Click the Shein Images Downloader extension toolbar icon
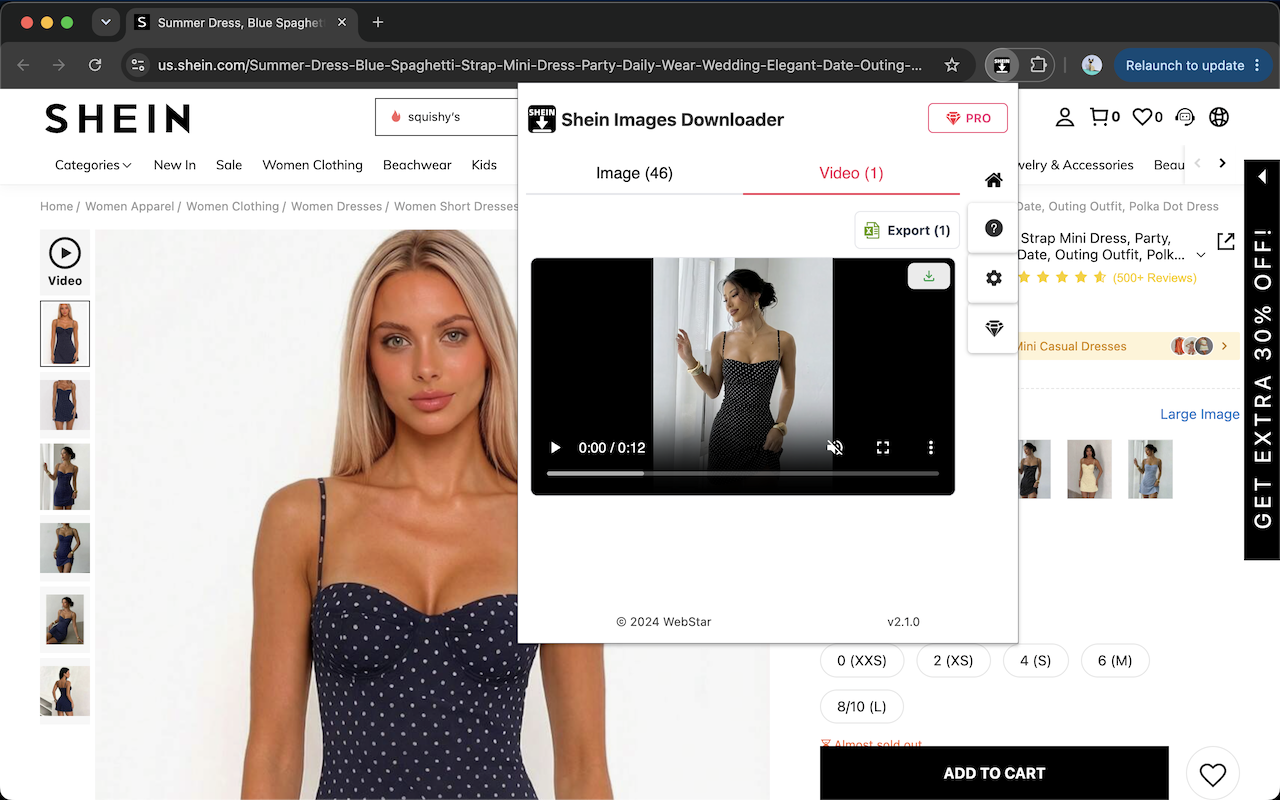Image resolution: width=1280 pixels, height=800 pixels. pos(1001,65)
